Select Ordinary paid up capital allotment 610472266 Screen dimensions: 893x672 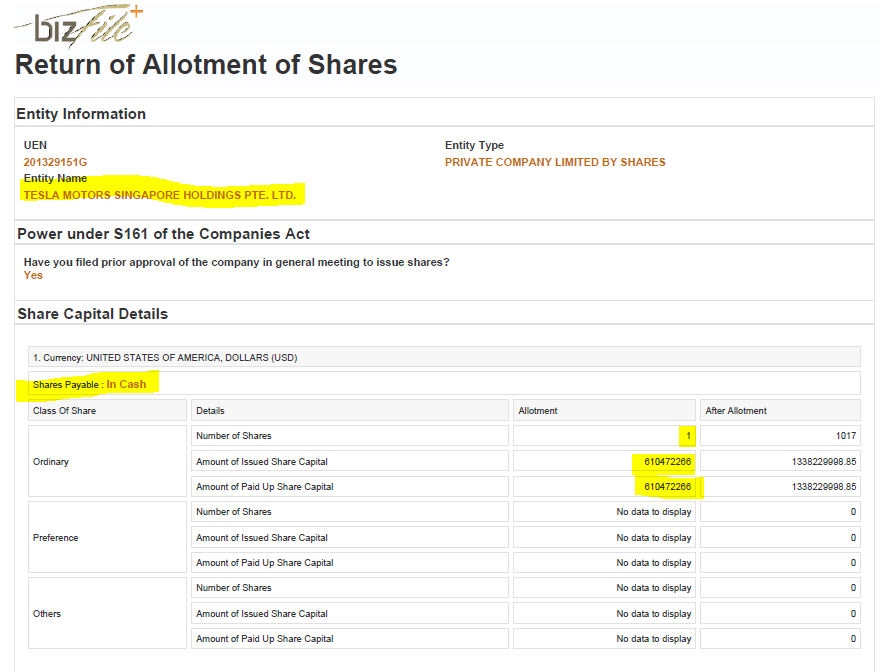[x=667, y=486]
